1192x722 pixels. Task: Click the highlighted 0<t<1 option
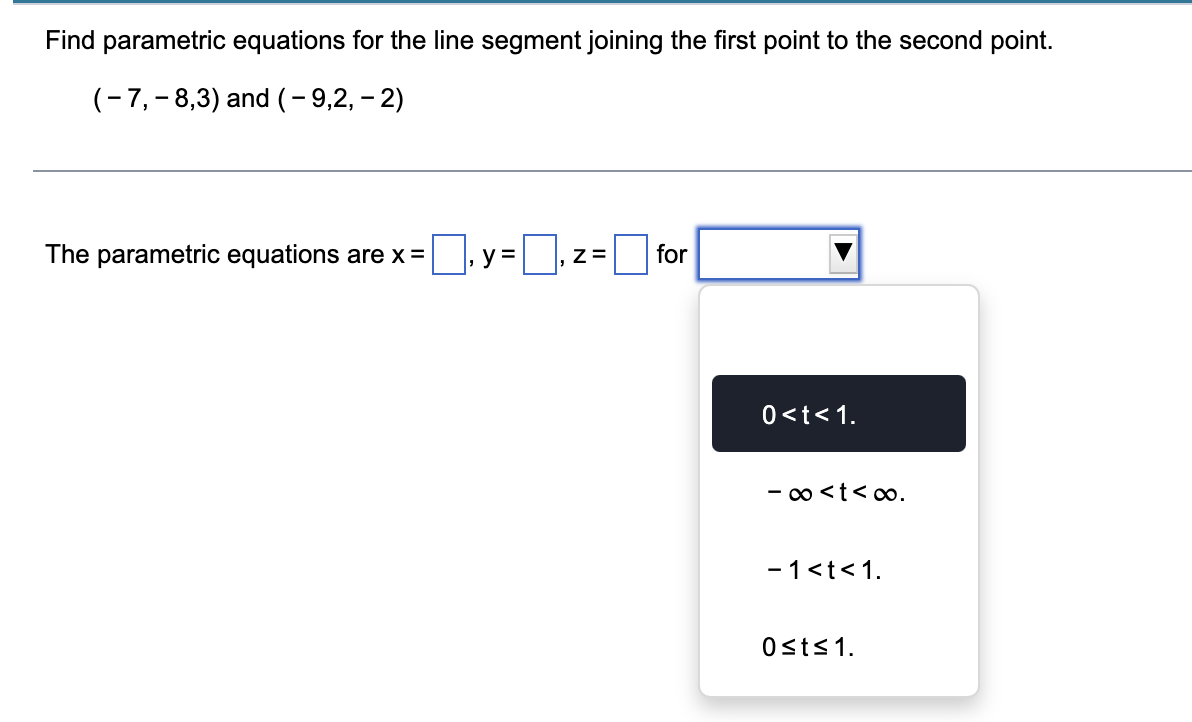[x=838, y=413]
